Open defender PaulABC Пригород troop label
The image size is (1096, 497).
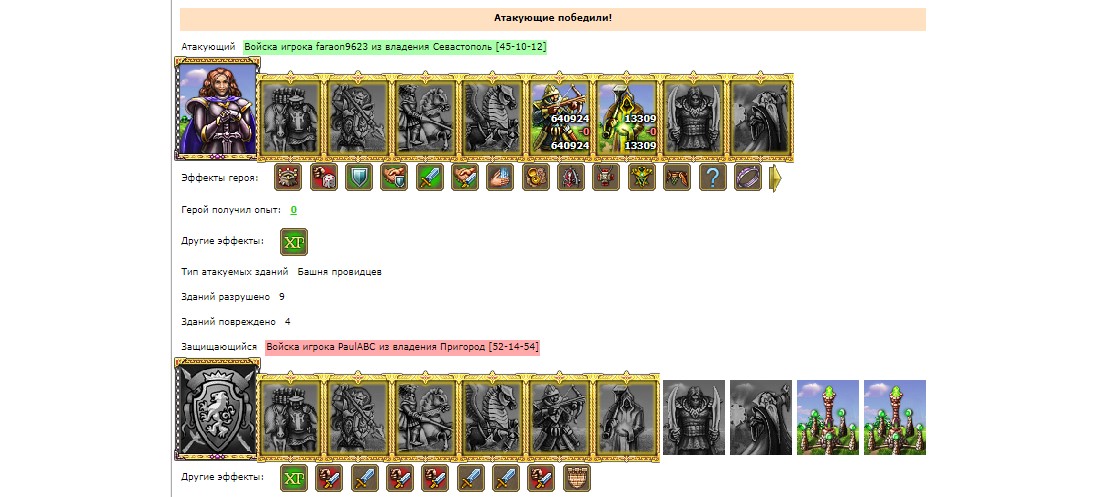tap(403, 347)
